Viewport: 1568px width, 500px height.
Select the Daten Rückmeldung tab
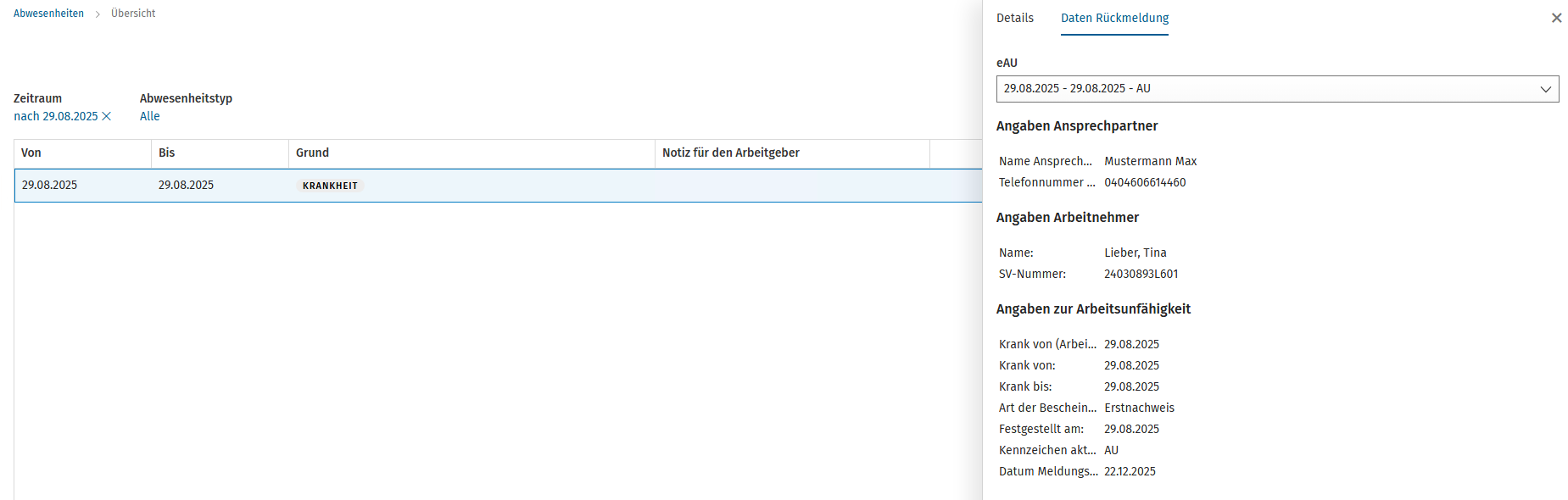point(1114,18)
